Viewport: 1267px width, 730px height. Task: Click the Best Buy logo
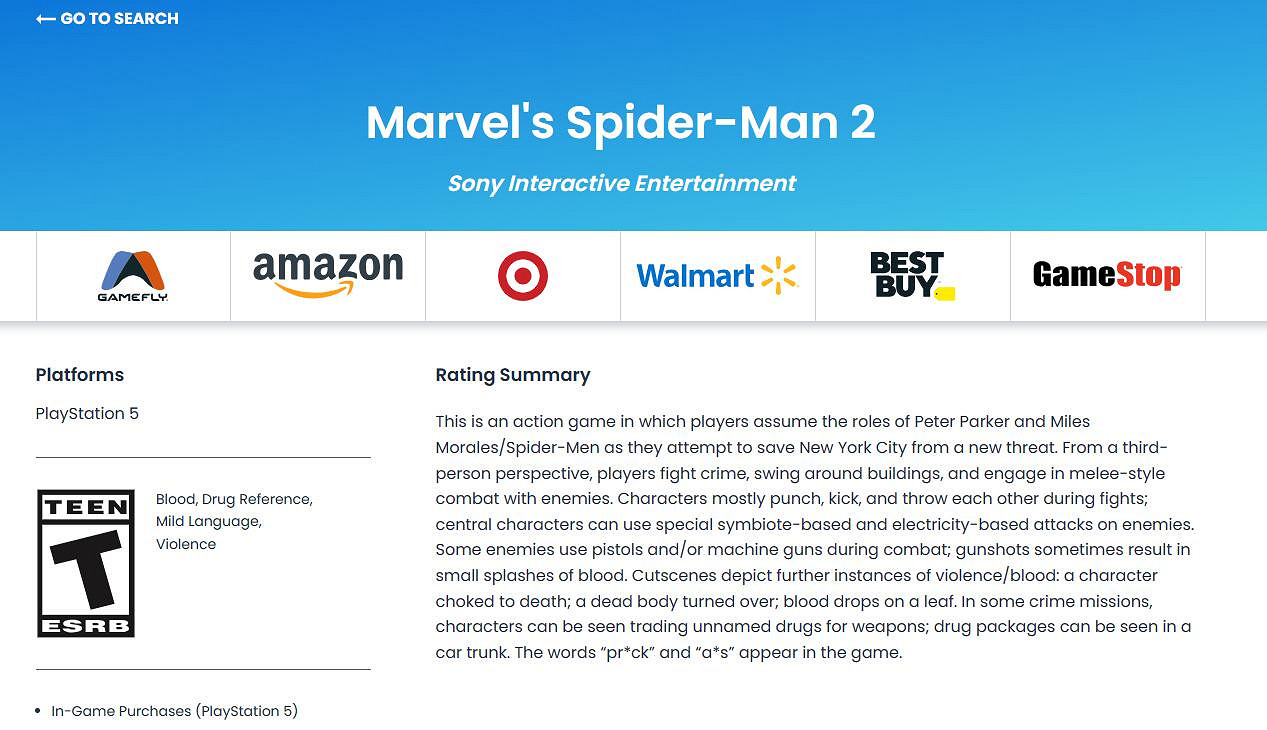[912, 276]
